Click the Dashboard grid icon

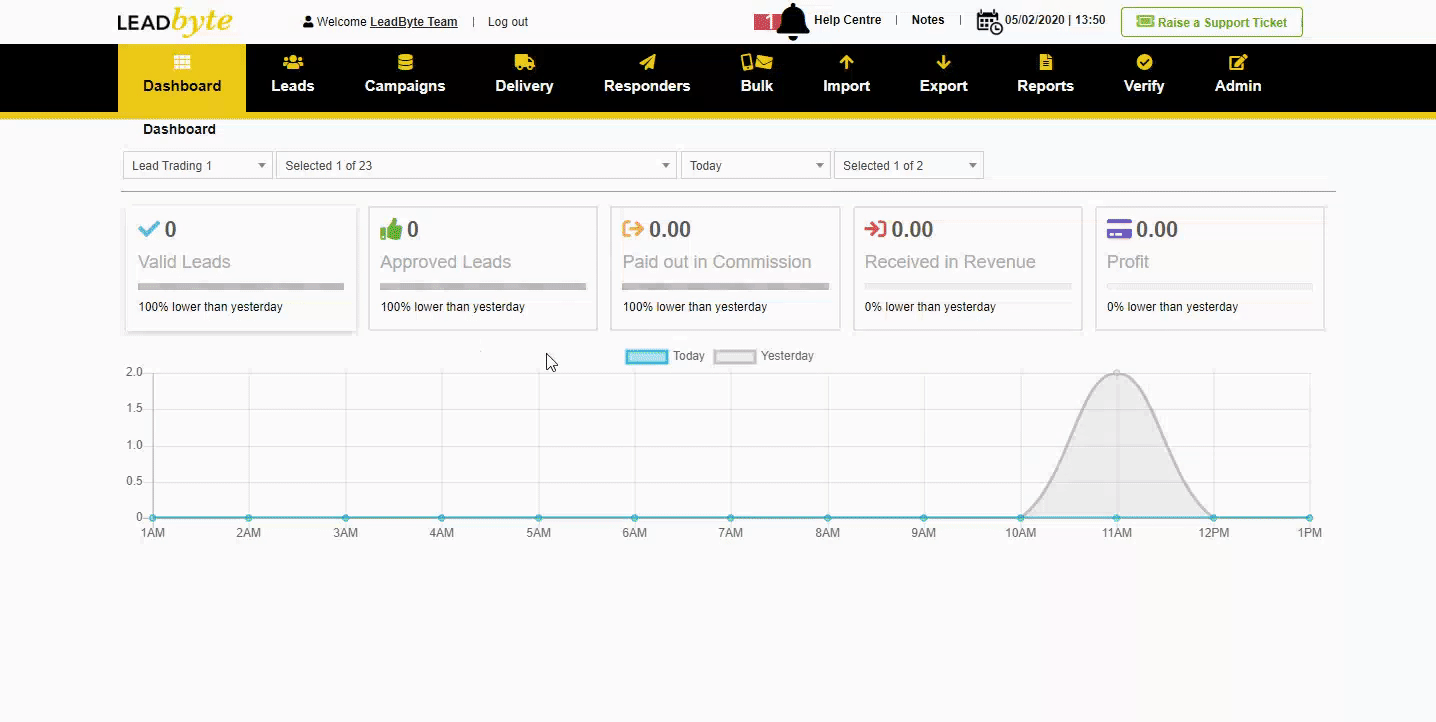pos(182,62)
